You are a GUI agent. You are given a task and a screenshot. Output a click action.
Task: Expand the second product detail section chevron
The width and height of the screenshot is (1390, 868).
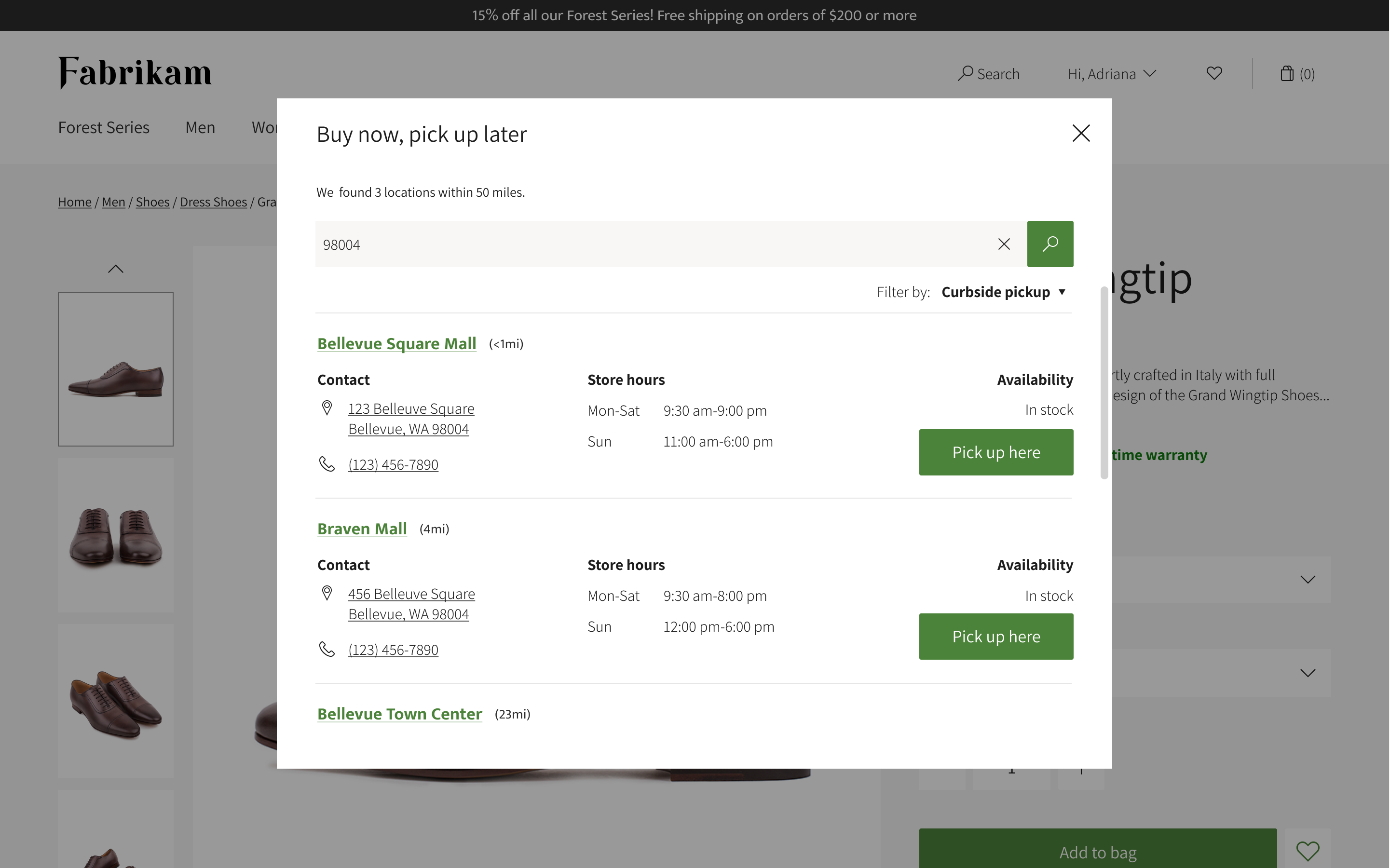pos(1308,673)
